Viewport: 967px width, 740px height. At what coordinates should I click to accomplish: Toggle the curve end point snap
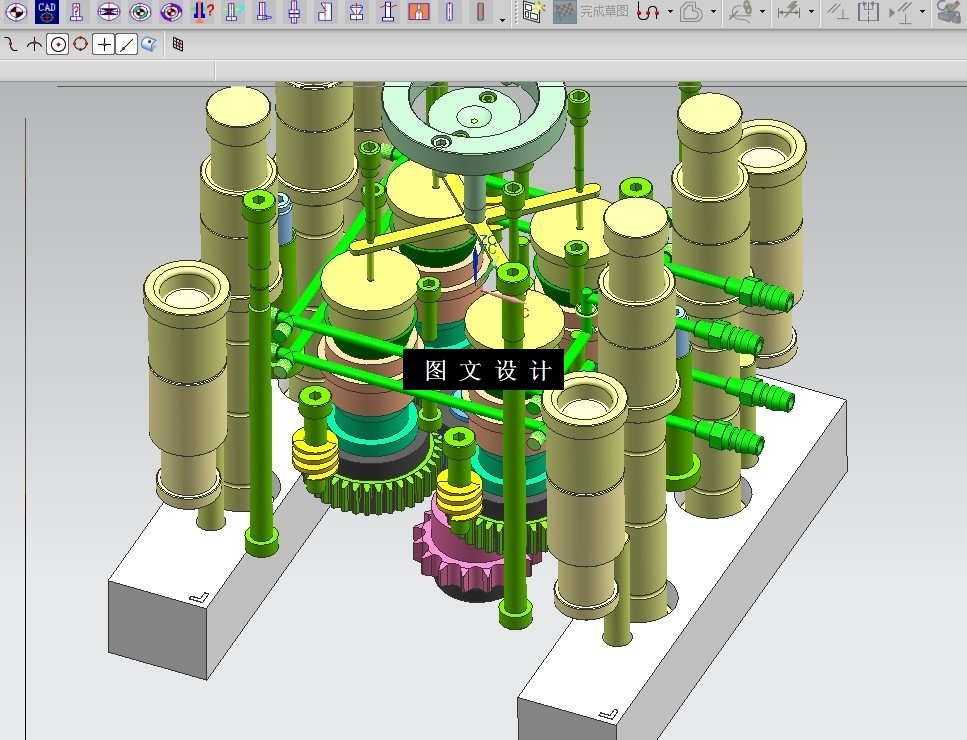[x=11, y=44]
